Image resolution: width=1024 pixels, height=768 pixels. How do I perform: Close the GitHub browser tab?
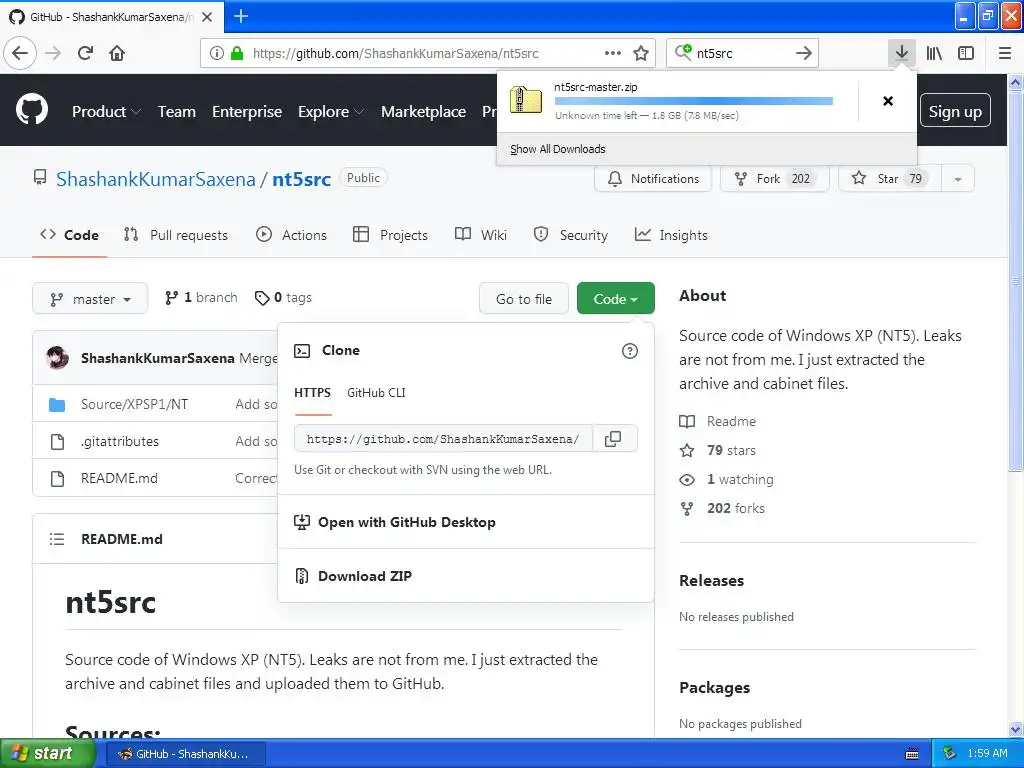(207, 17)
